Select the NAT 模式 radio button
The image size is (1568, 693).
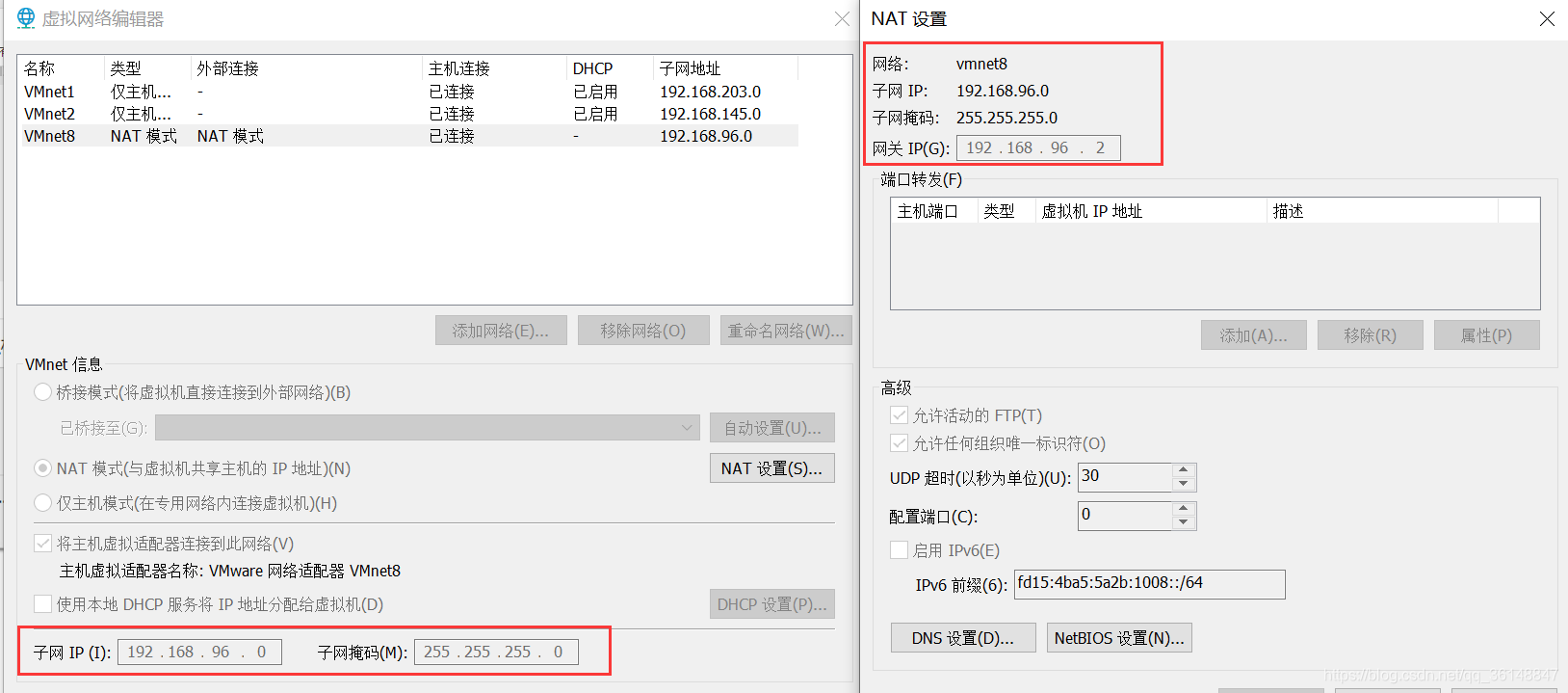tap(42, 468)
